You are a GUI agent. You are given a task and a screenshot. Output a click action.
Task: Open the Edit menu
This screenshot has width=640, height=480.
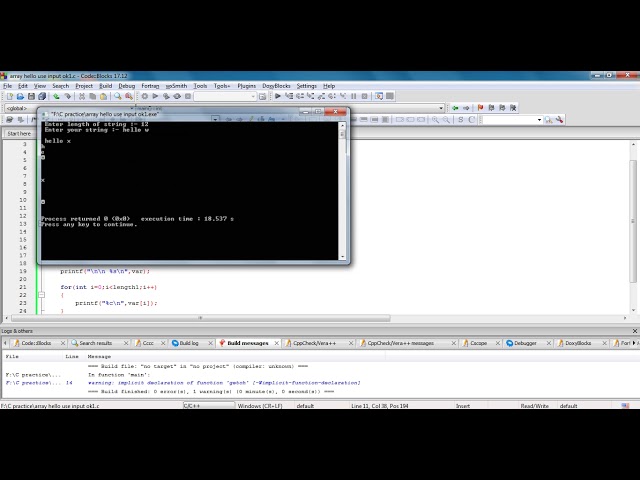23,86
